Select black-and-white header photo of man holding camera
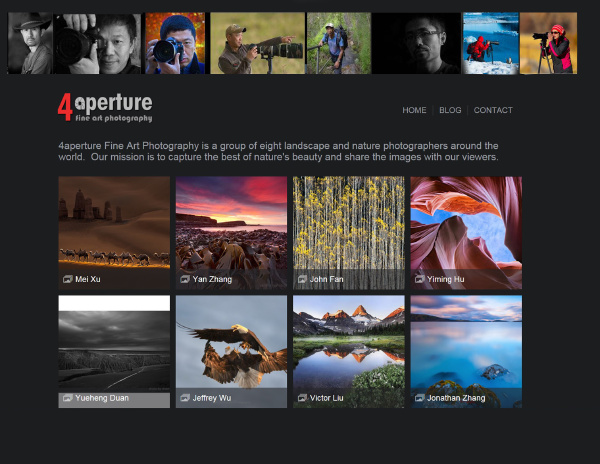600x464 pixels. [97, 43]
